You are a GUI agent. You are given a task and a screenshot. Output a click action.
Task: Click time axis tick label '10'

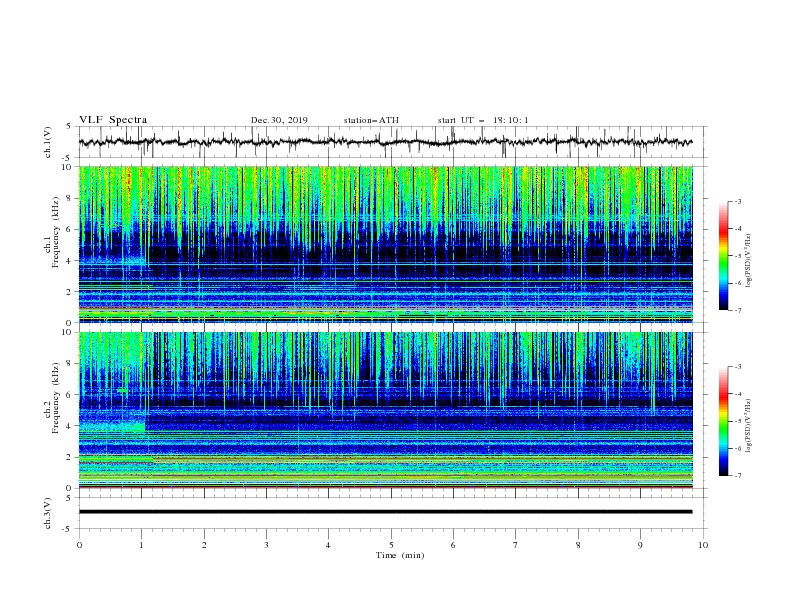[703, 545]
